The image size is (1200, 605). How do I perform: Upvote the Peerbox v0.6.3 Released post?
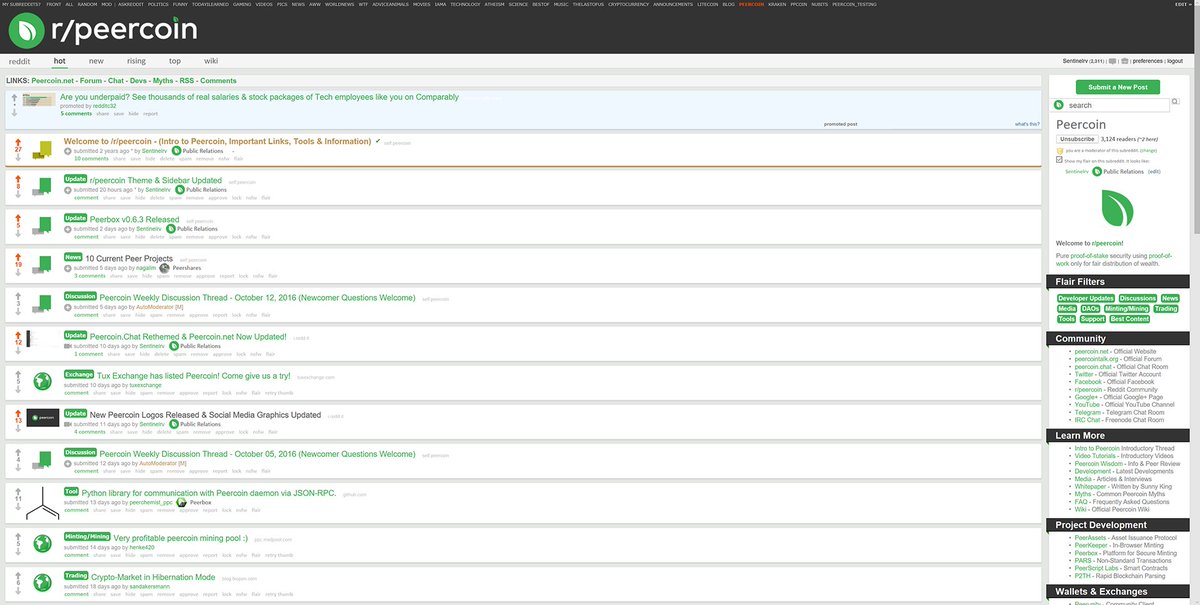18,220
